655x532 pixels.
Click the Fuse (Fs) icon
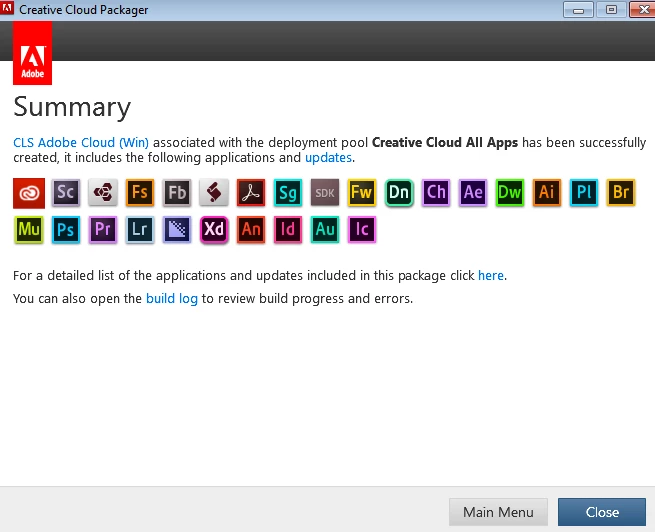tap(140, 193)
